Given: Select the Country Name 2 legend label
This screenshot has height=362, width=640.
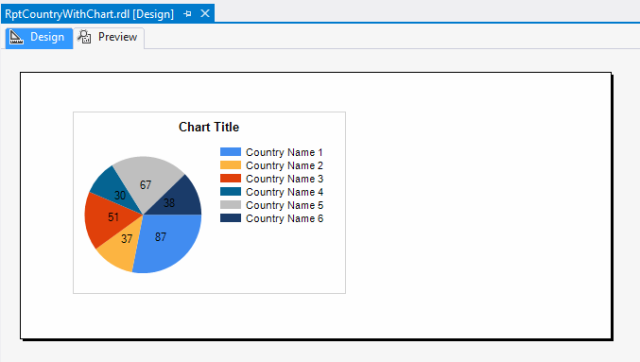Looking at the screenshot, I should 284,165.
